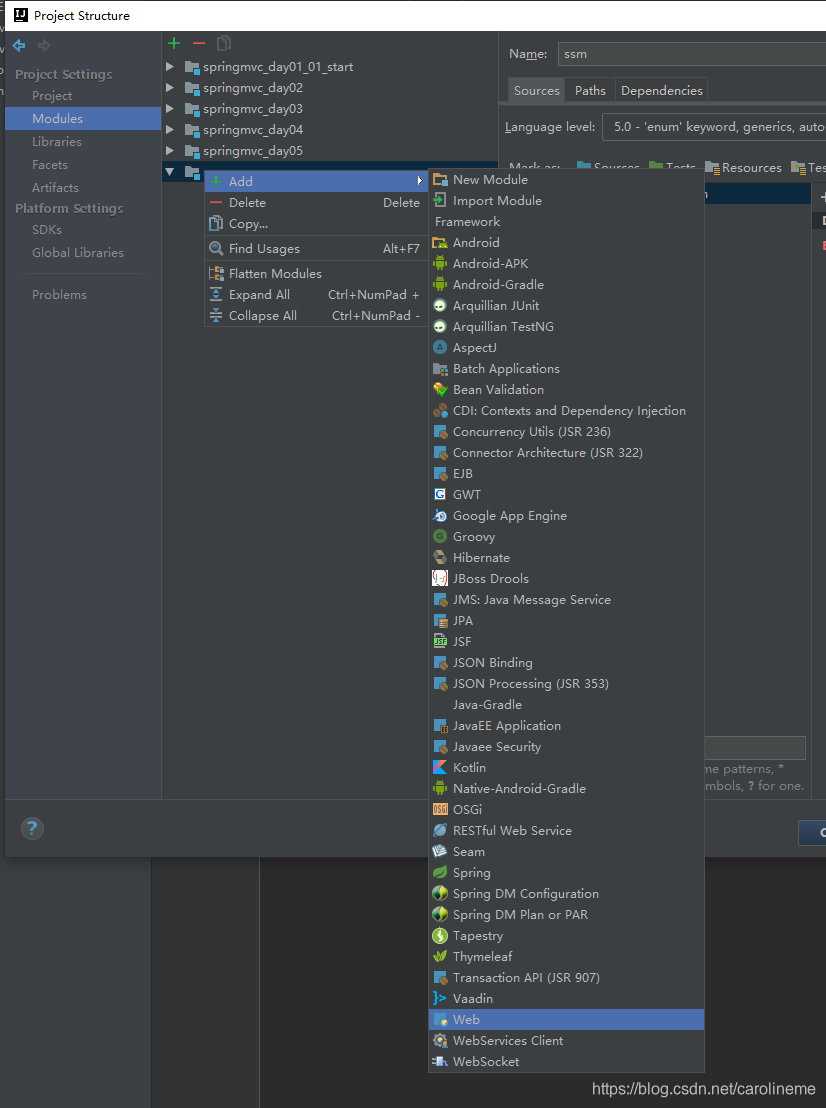Open the Artifacts settings section
Screen dimensions: 826x1108
pyautogui.click(x=83, y=187)
